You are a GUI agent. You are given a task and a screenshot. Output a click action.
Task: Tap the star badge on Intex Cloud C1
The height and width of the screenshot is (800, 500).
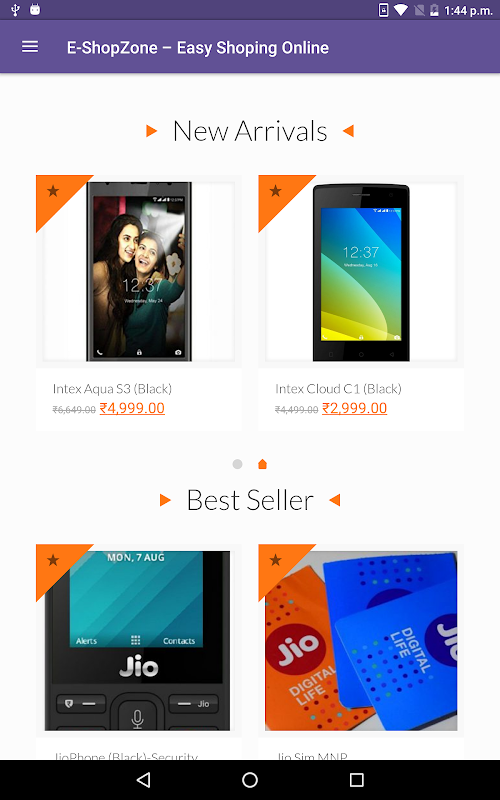point(276,191)
